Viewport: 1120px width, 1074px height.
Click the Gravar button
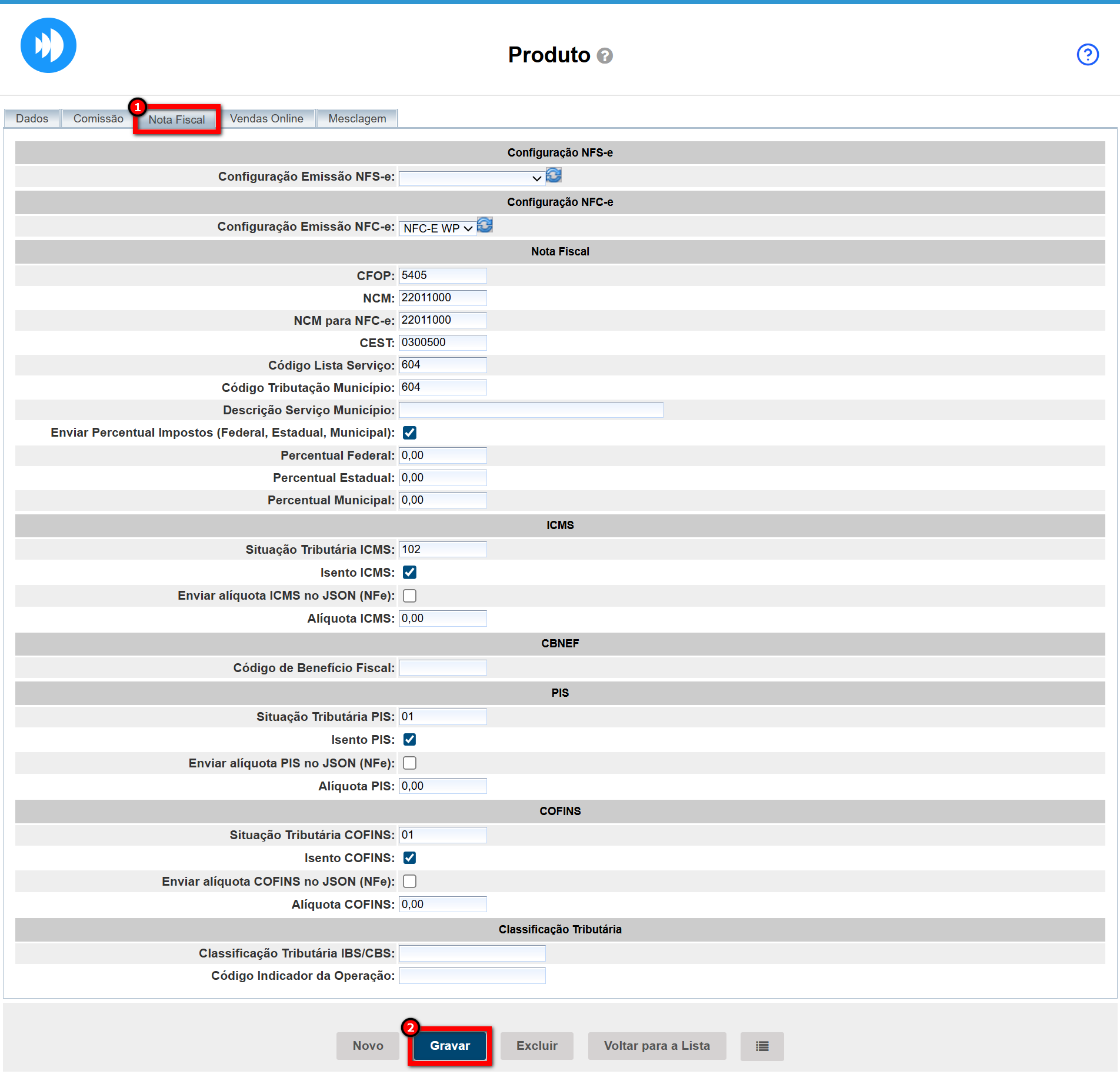pos(450,1046)
